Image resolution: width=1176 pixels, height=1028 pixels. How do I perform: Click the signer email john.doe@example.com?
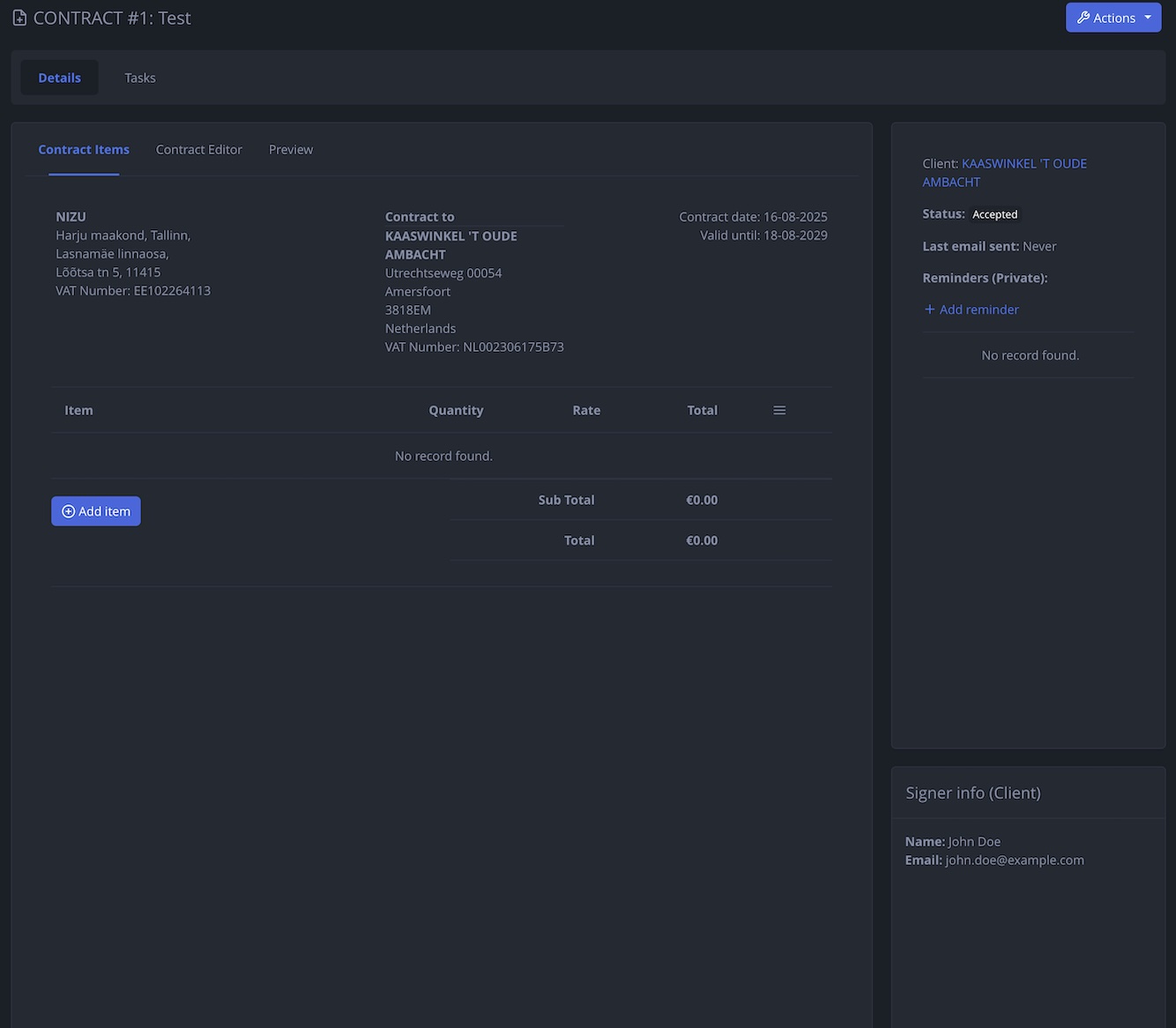pyautogui.click(x=1014, y=860)
